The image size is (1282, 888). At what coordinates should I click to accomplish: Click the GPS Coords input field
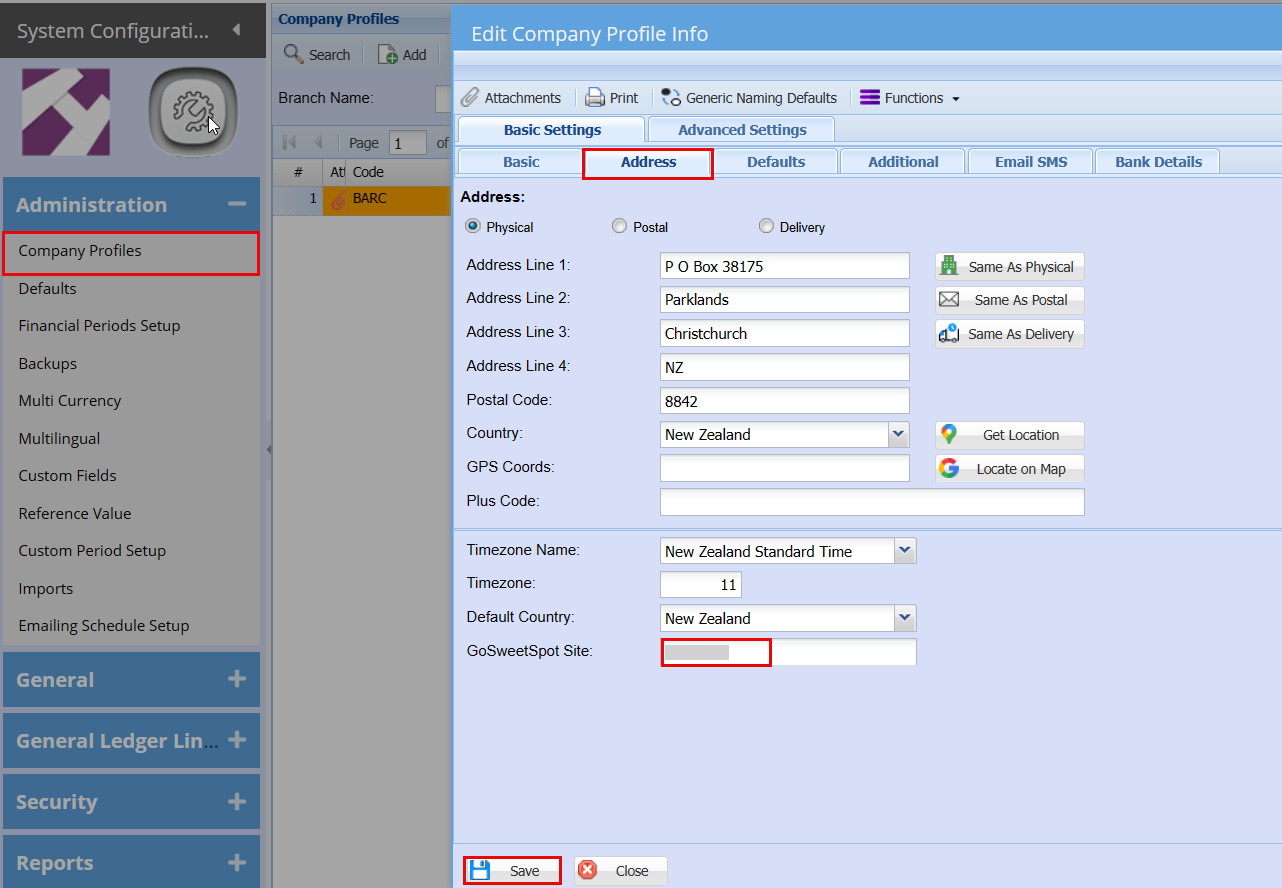coord(784,468)
